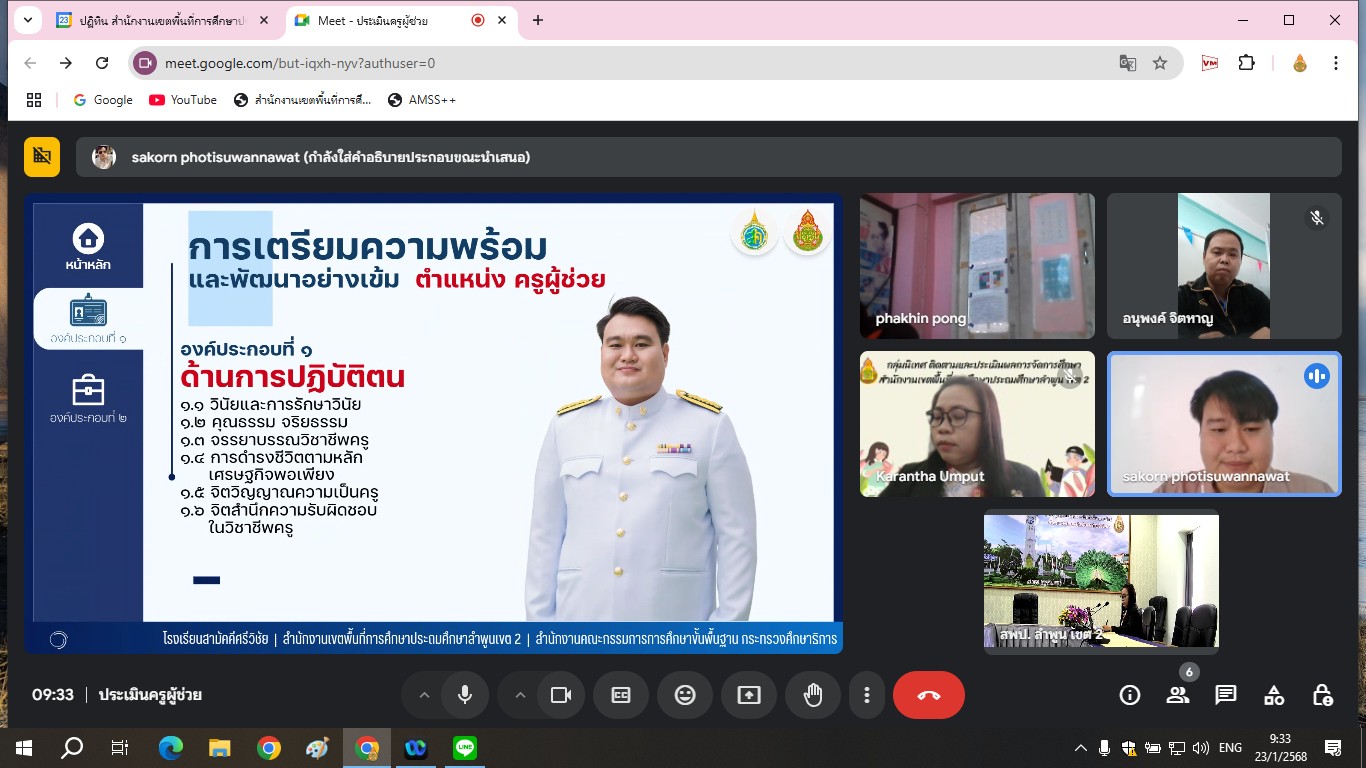
Task: Toggle the camera on or off
Action: coord(560,695)
